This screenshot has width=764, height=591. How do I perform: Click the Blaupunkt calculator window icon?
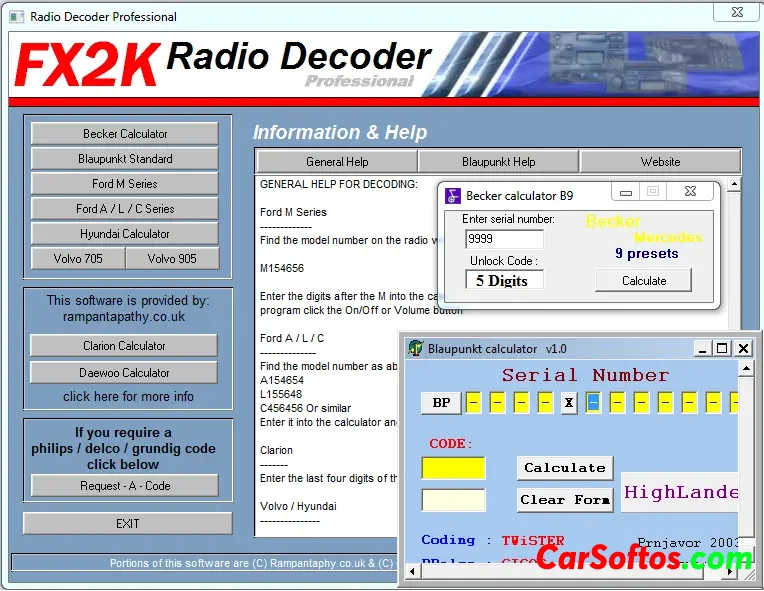[x=416, y=348]
